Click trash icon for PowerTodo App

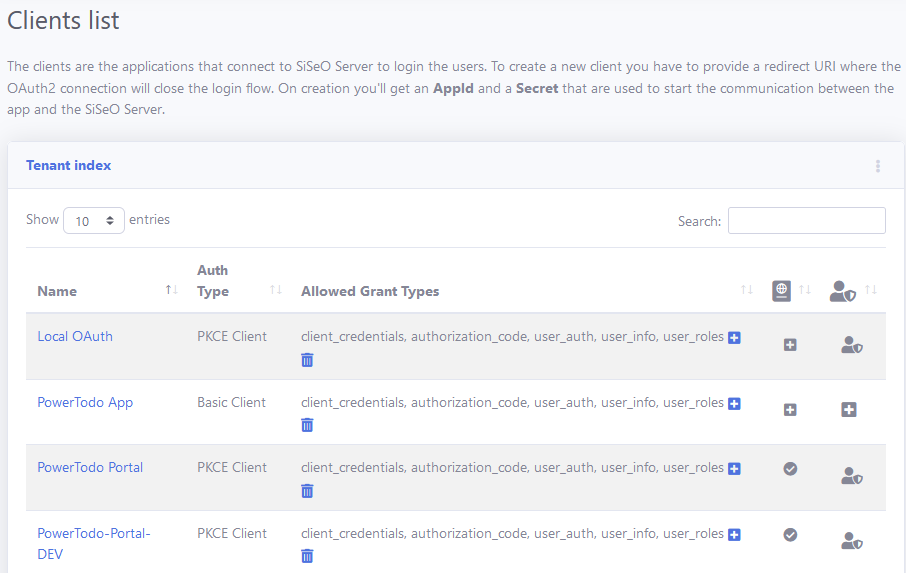coord(307,425)
